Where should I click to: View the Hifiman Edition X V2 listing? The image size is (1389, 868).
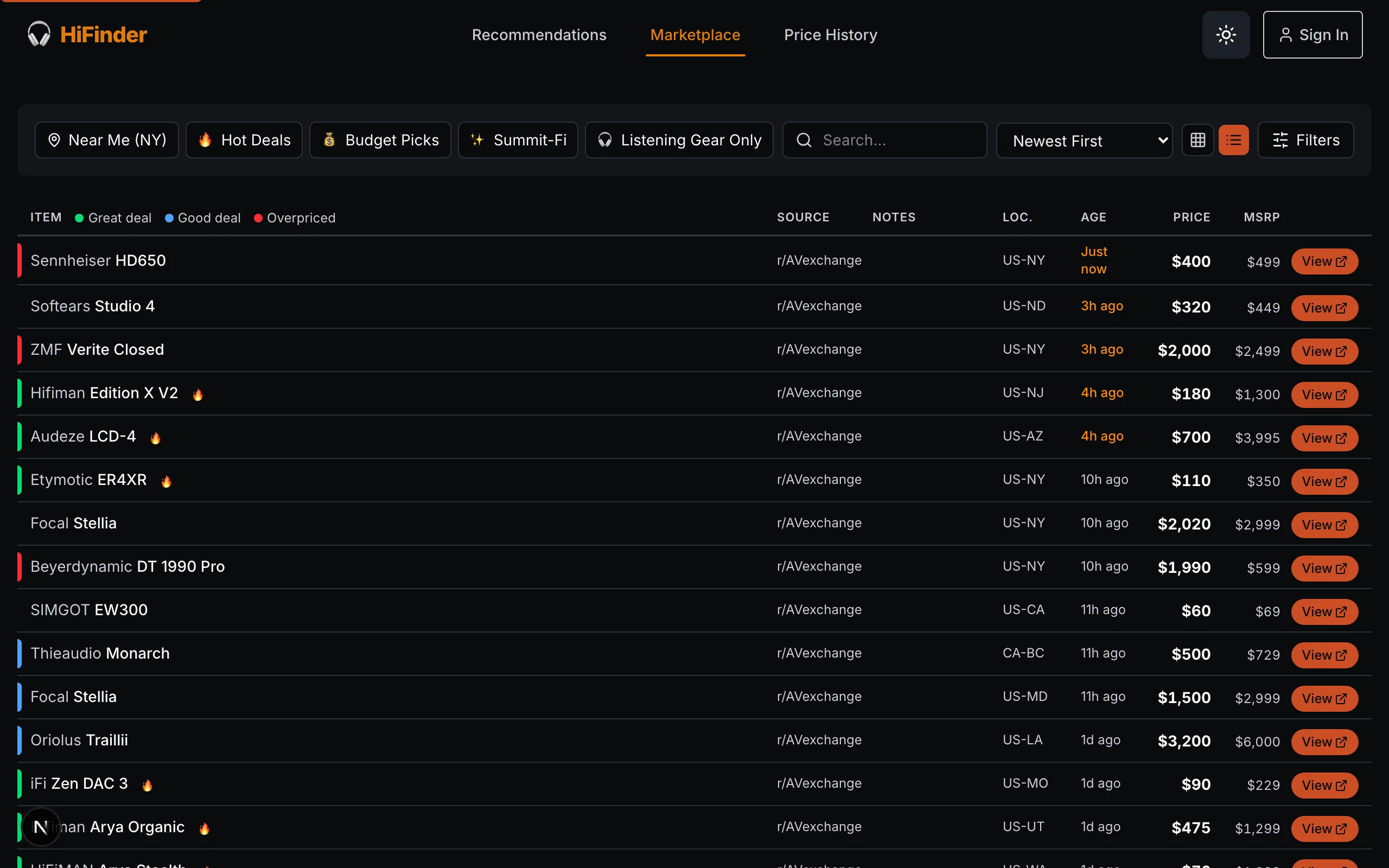[1324, 395]
